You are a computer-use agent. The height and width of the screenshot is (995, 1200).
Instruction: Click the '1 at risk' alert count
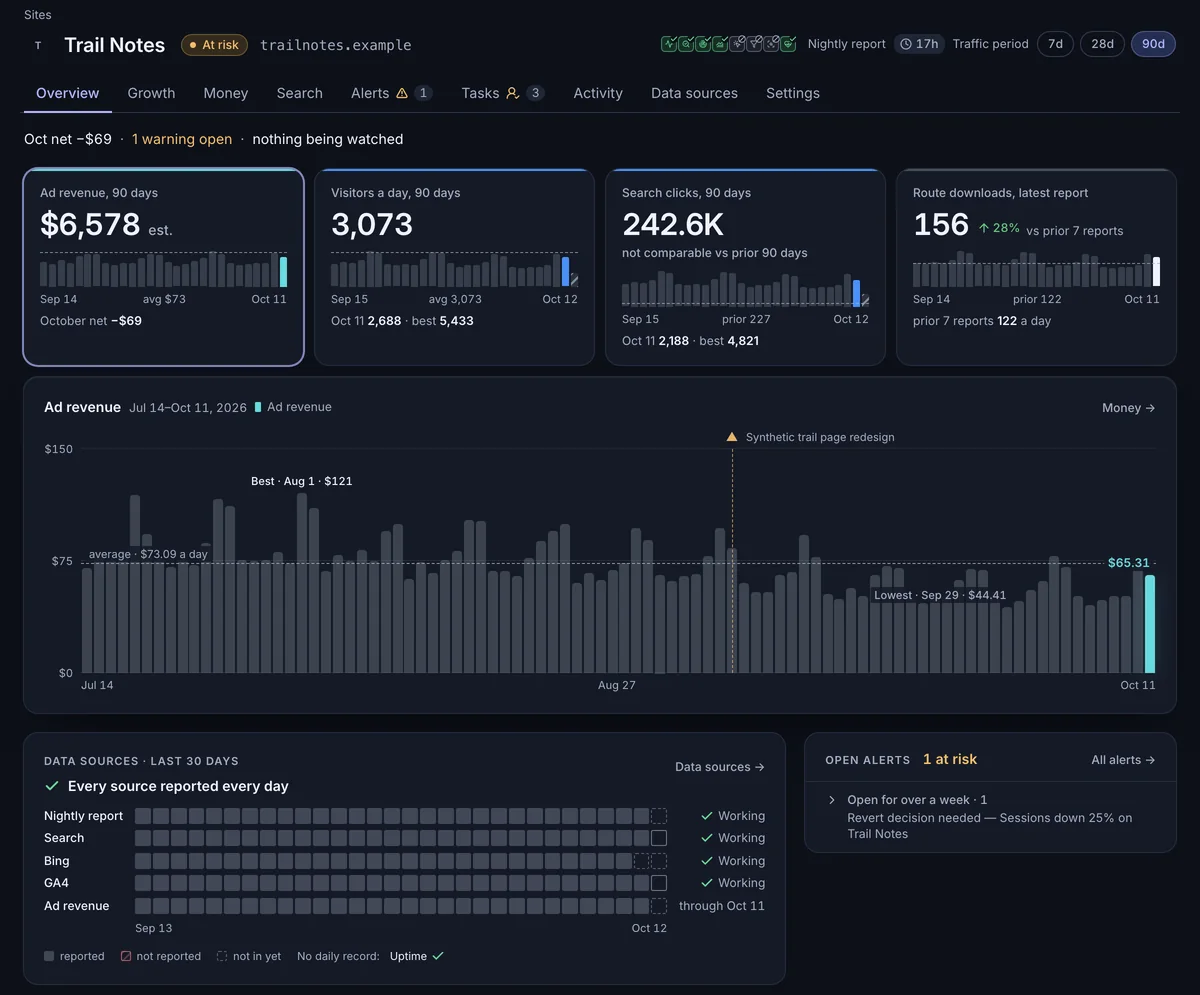click(950, 759)
